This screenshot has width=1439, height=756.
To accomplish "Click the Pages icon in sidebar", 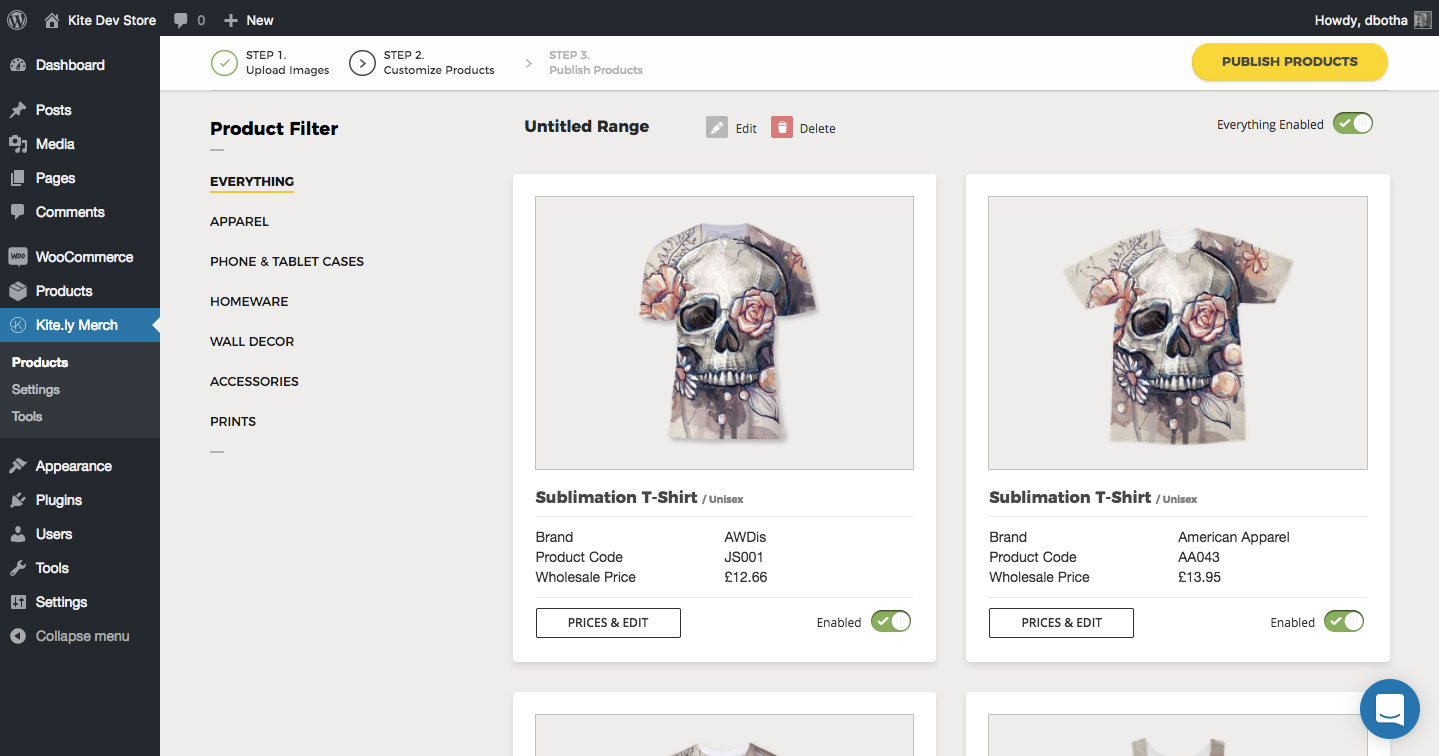I will pyautogui.click(x=18, y=178).
